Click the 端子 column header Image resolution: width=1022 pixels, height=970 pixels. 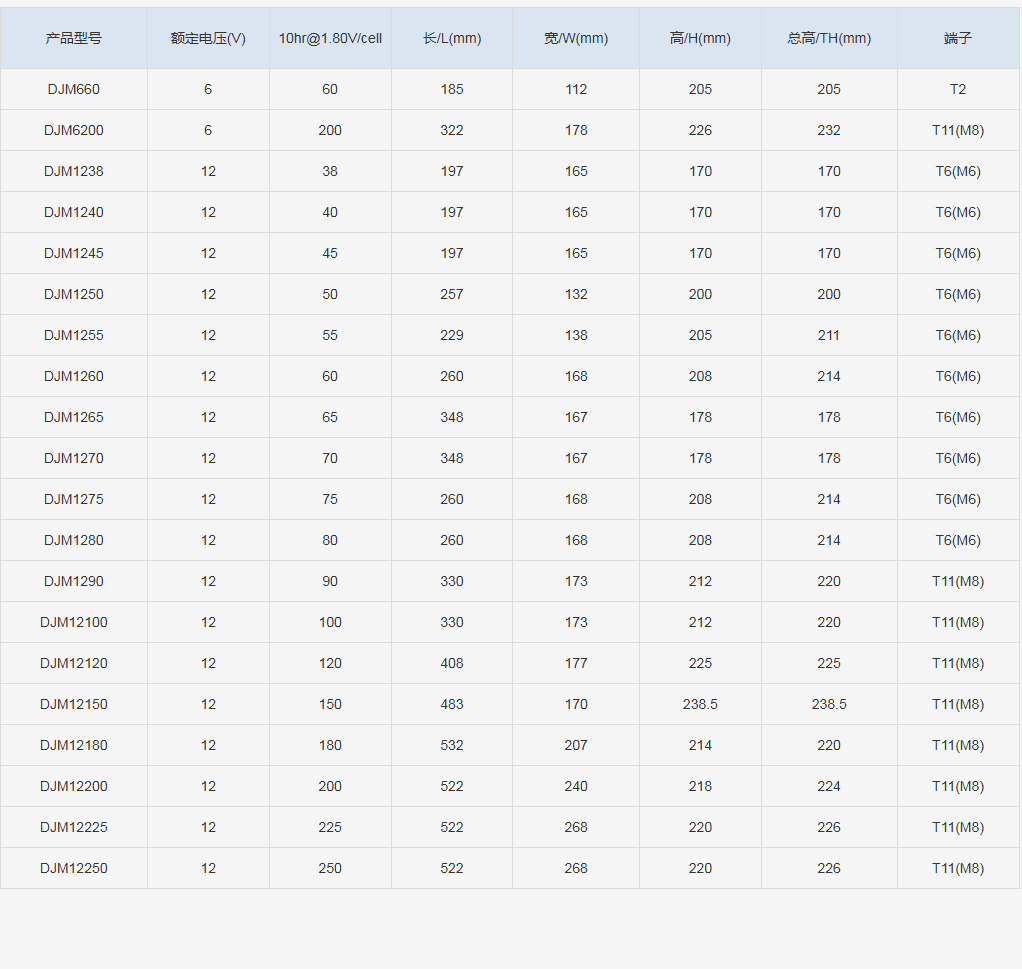[x=958, y=38]
